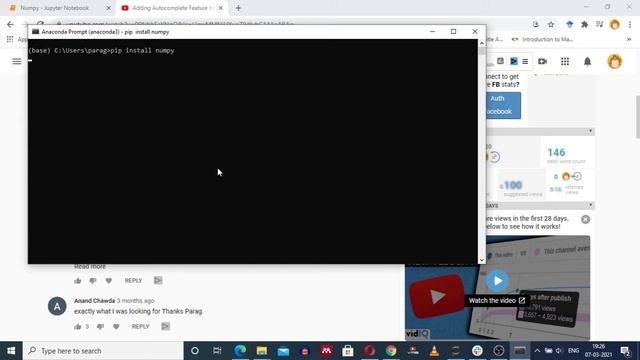This screenshot has width=640, height=360.
Task: Close the YouTube Adding Autocomplete tab
Action: pyautogui.click(x=220, y=8)
